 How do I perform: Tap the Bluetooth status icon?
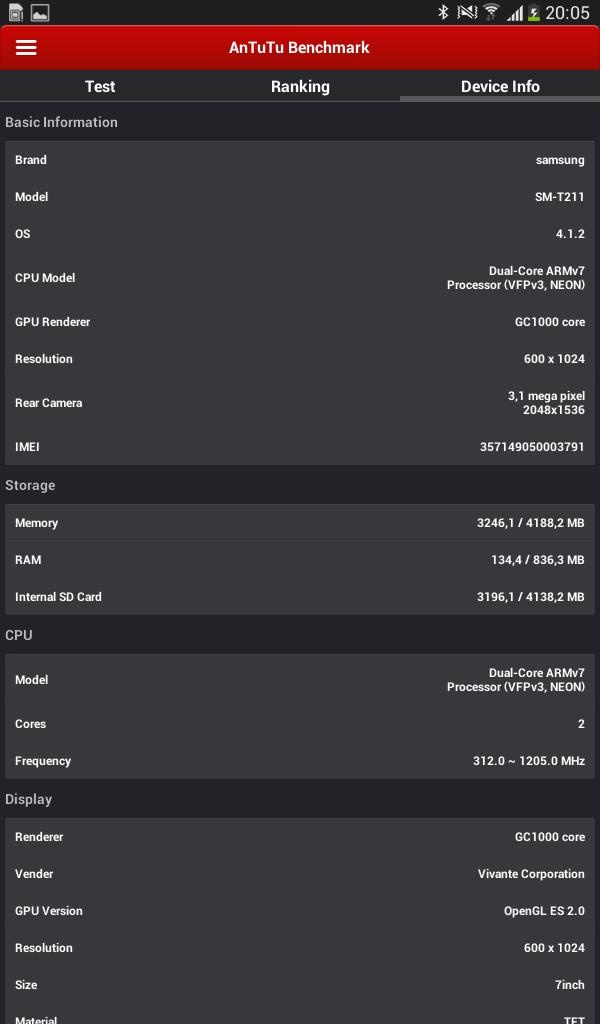[443, 12]
